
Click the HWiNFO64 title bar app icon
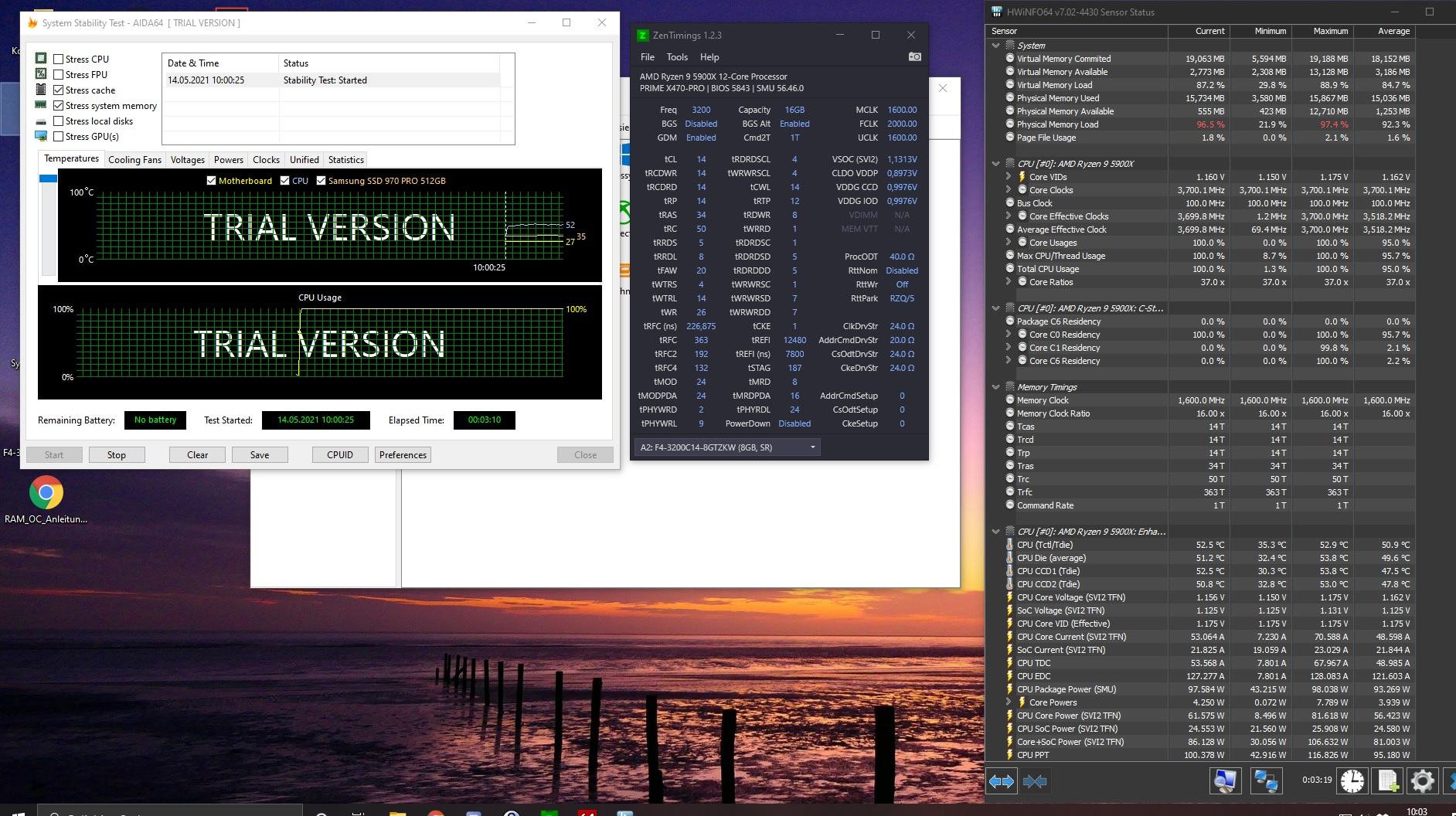(x=997, y=12)
